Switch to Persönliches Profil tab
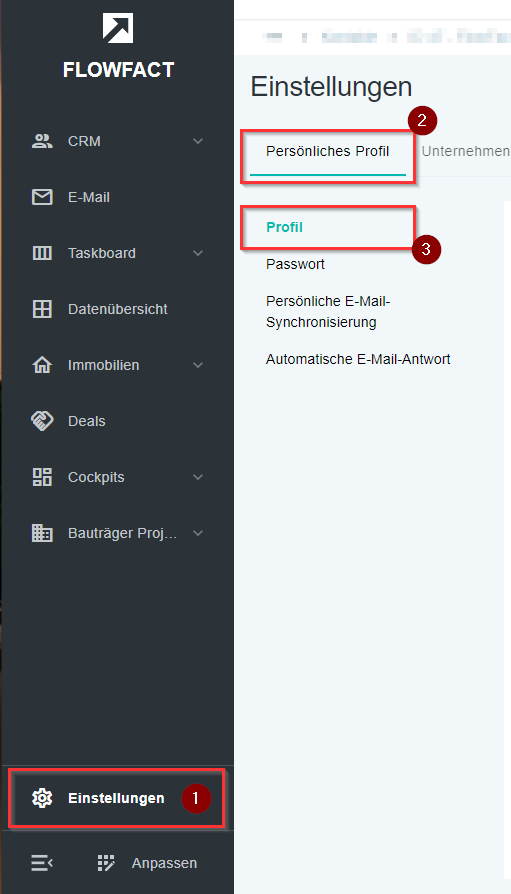Screen dimensions: 511x894 click(x=328, y=152)
